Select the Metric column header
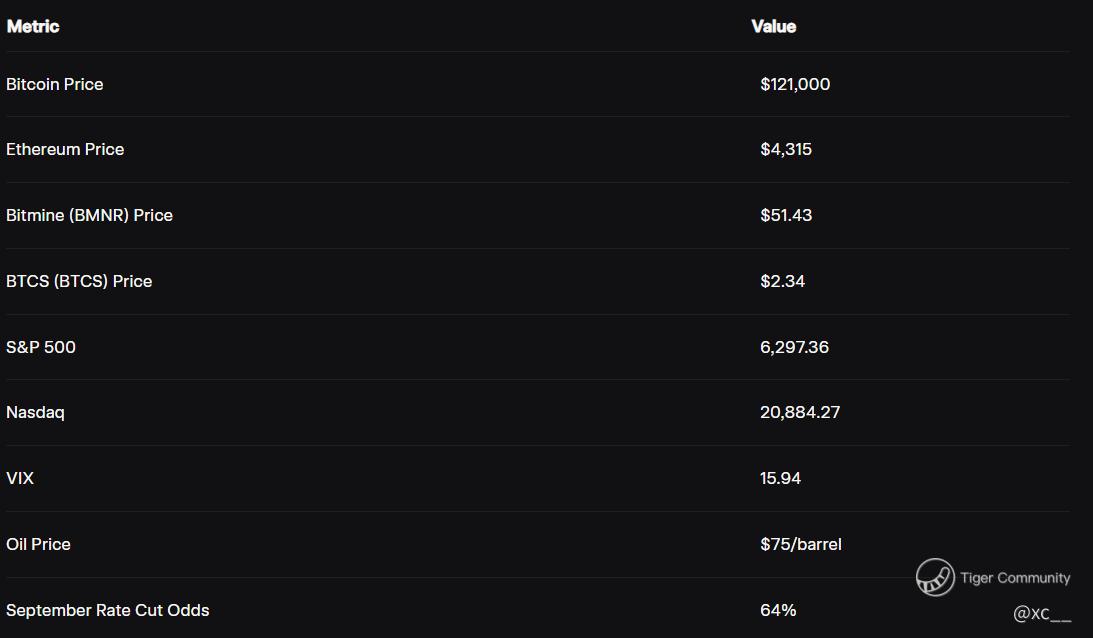This screenshot has width=1093, height=638. [x=33, y=26]
